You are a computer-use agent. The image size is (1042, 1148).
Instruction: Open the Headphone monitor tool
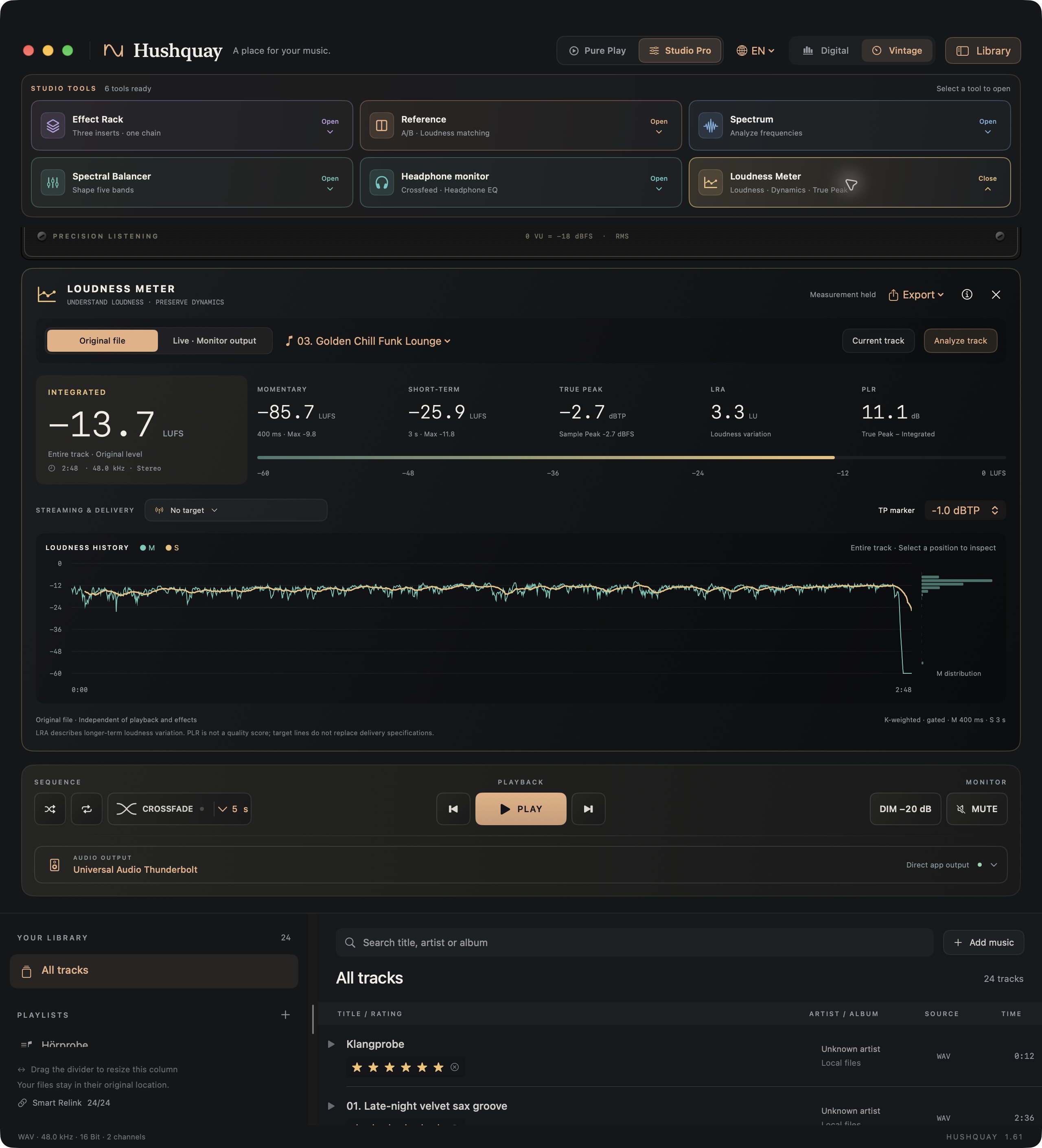pos(521,182)
